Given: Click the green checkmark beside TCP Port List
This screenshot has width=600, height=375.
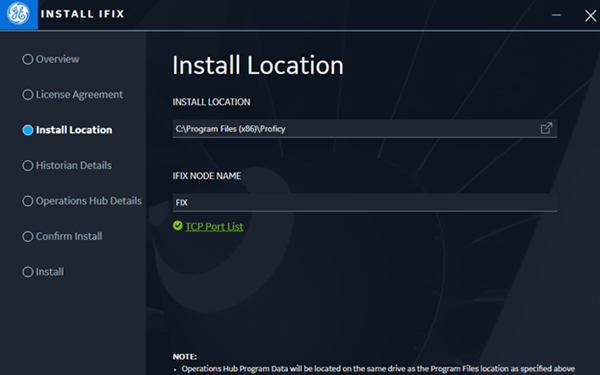Looking at the screenshot, I should tap(178, 226).
